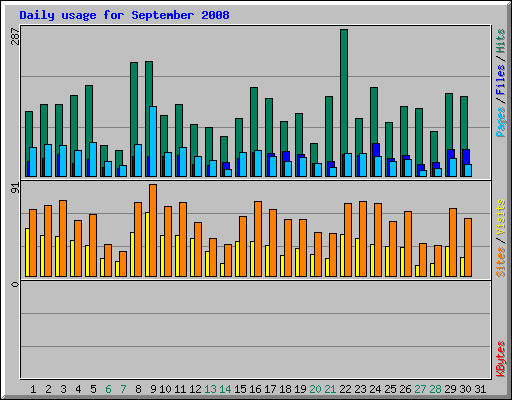Click day label '30' on x-axis

465,389
